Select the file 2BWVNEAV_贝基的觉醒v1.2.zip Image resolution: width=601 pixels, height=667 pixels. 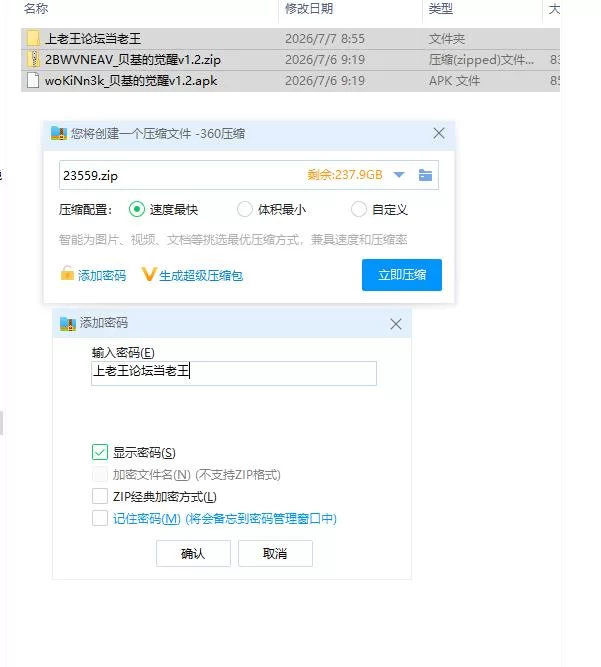(x=291, y=60)
